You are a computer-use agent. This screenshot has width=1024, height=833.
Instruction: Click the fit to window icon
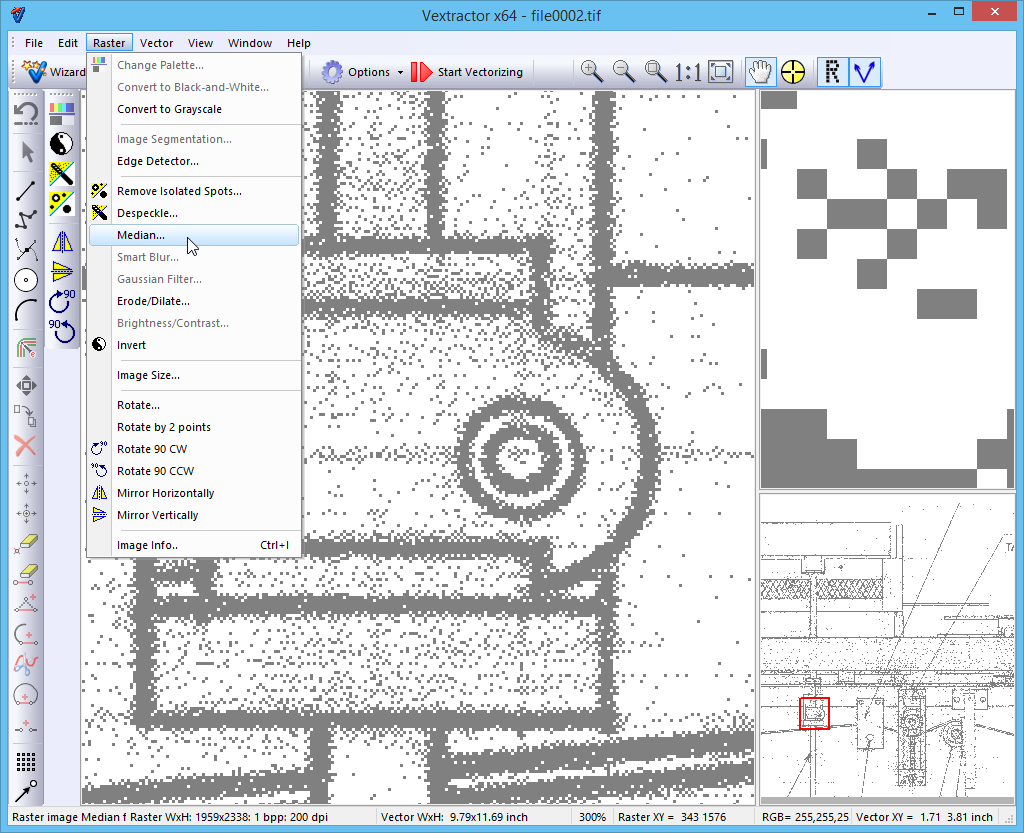click(x=720, y=71)
